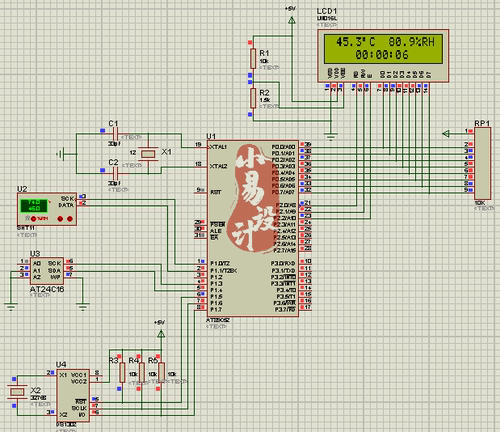
Task: Select the RP1 resistor pack
Action: coord(482,164)
